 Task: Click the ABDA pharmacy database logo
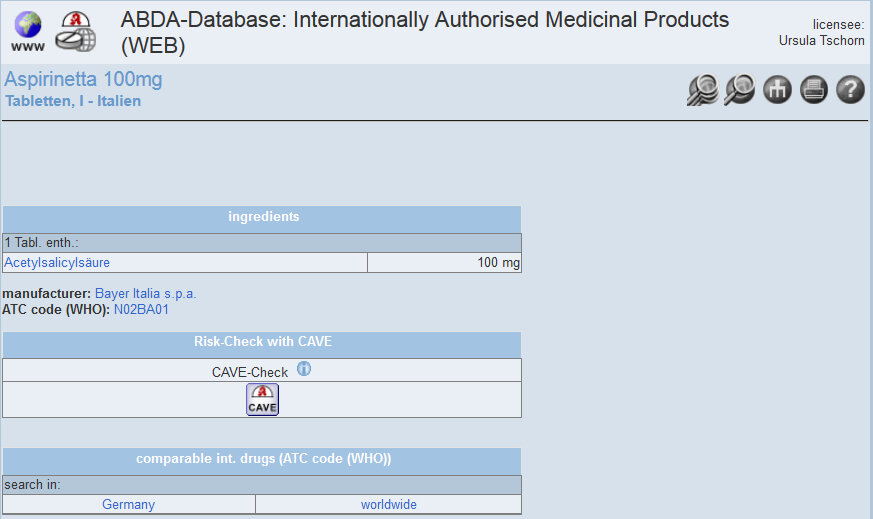click(x=75, y=32)
